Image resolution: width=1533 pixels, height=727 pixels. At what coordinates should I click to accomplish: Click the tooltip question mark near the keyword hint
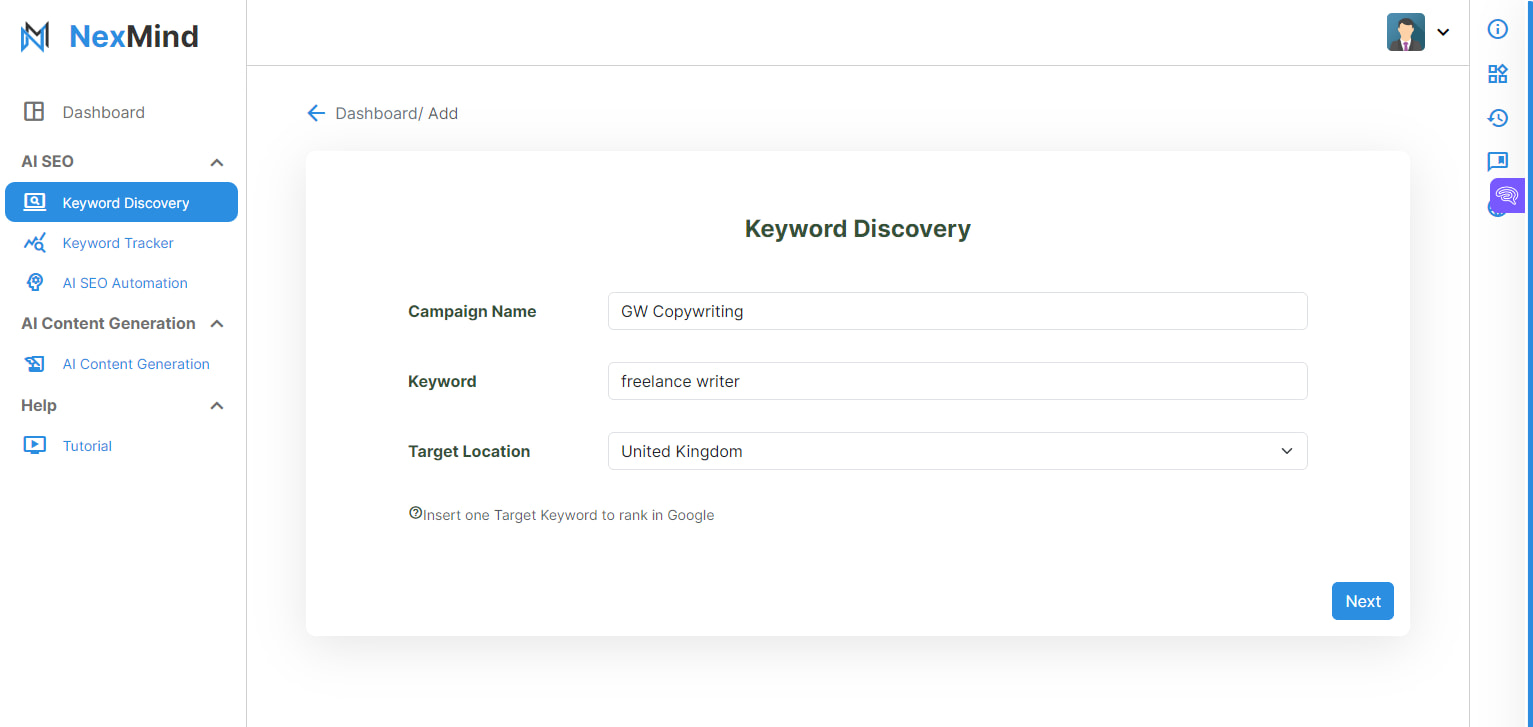click(415, 512)
